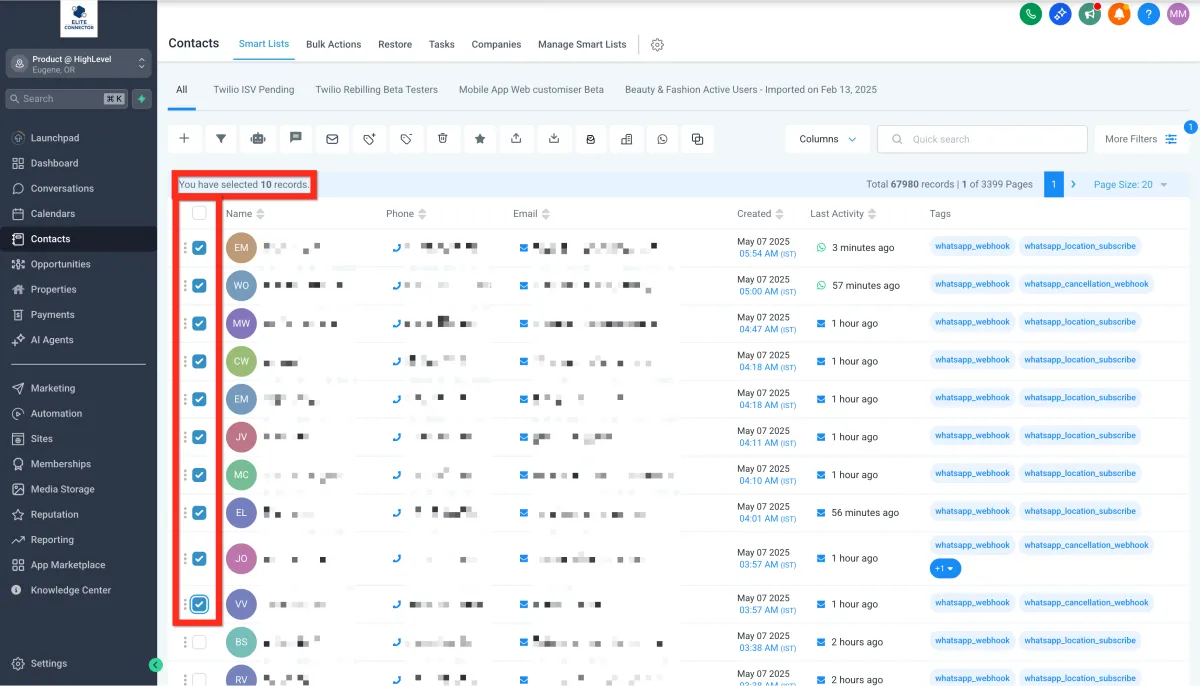The height and width of the screenshot is (686, 1200).
Task: Select the Twilio ISV Pending smart list
Action: coord(254,90)
